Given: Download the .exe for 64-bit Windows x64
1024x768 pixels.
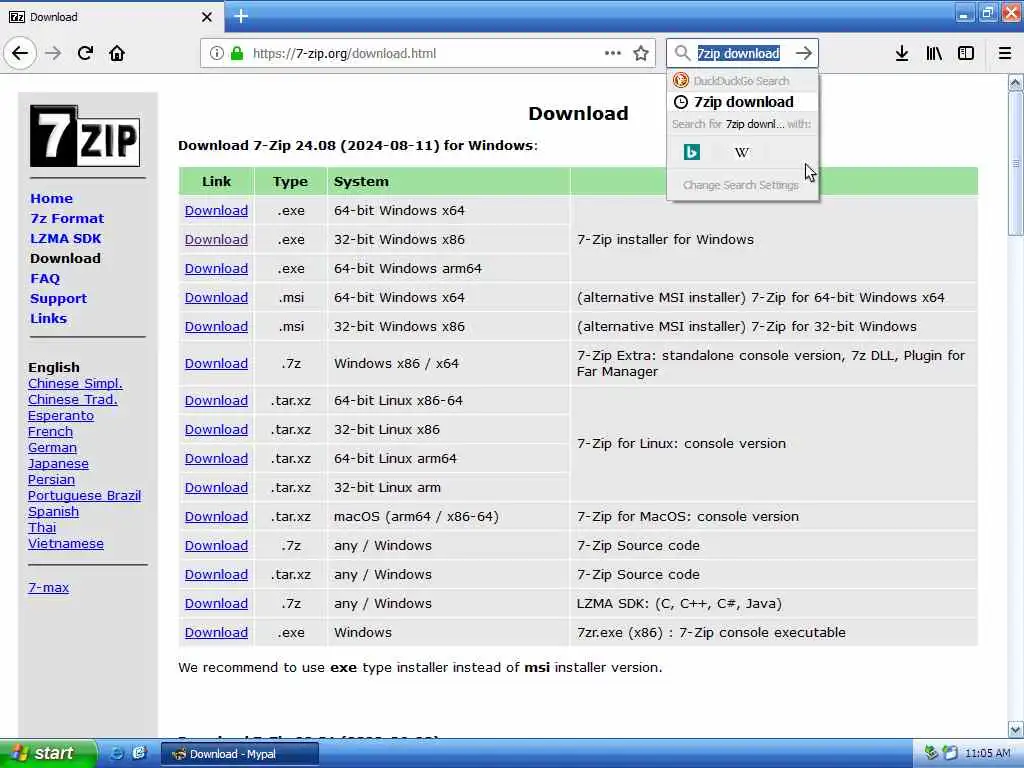Looking at the screenshot, I should pos(216,211).
